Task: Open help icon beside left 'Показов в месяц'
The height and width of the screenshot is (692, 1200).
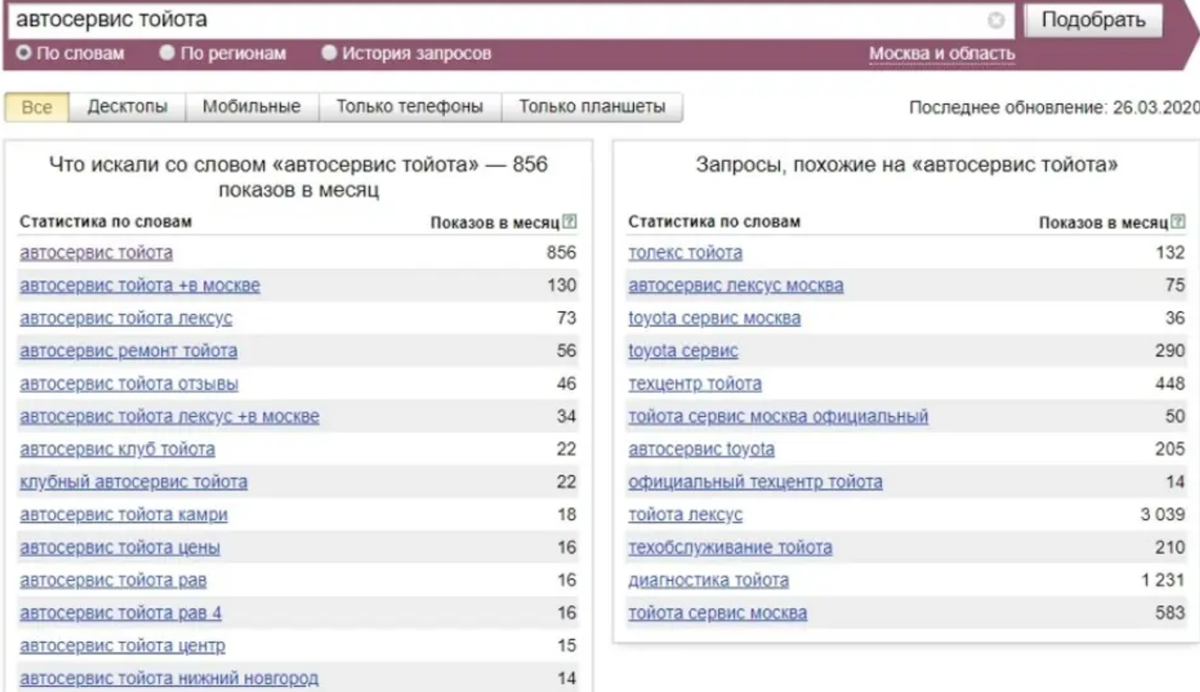Action: 569,221
